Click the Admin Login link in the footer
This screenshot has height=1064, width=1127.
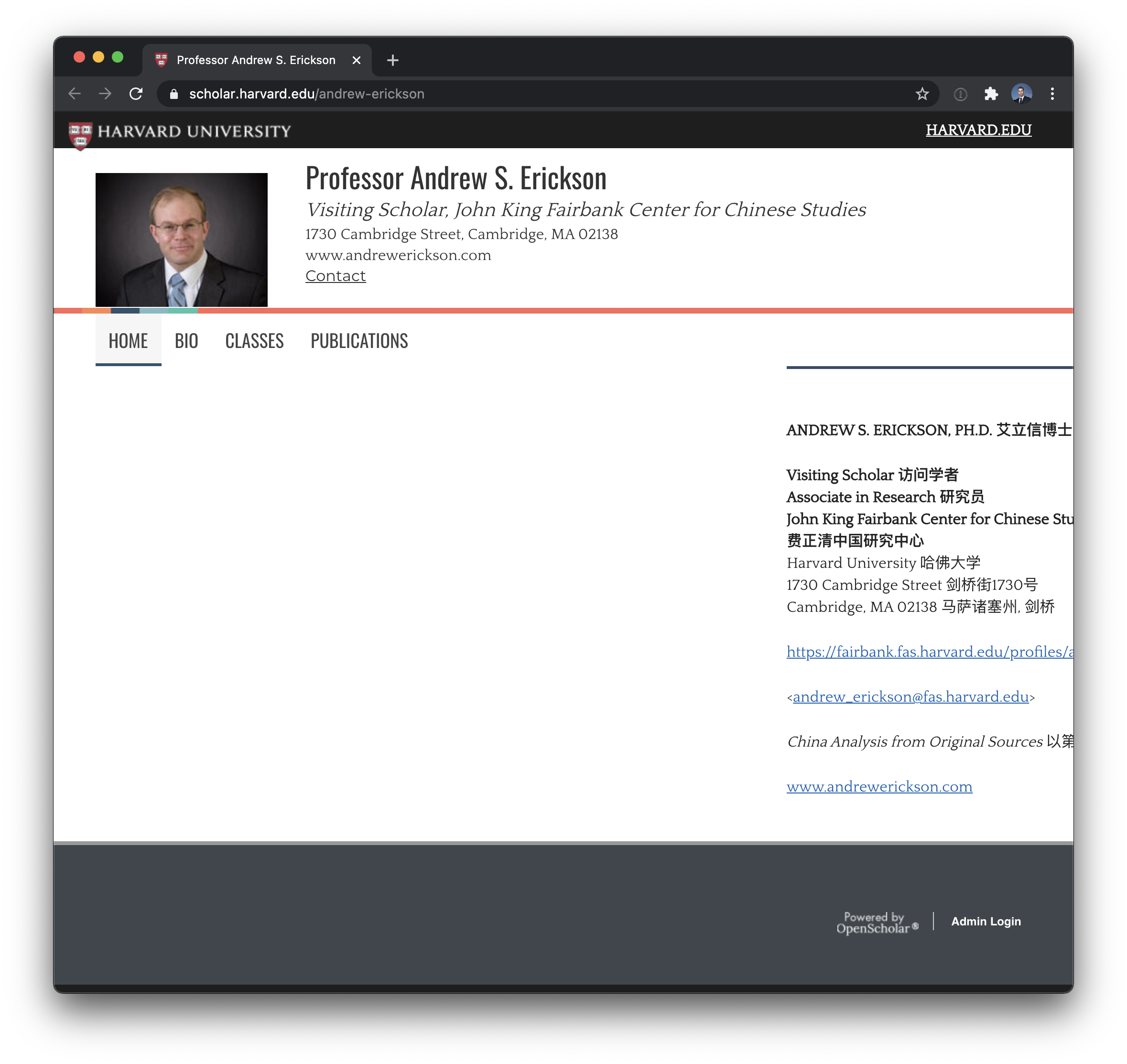[986, 921]
